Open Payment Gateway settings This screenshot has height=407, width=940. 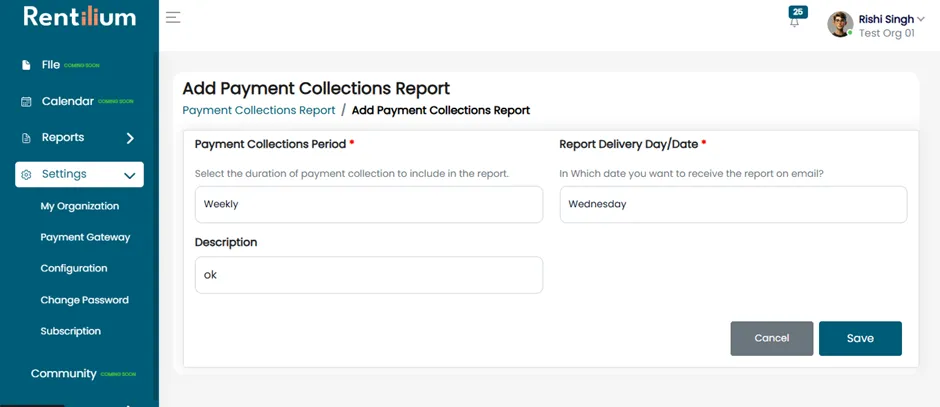[85, 237]
